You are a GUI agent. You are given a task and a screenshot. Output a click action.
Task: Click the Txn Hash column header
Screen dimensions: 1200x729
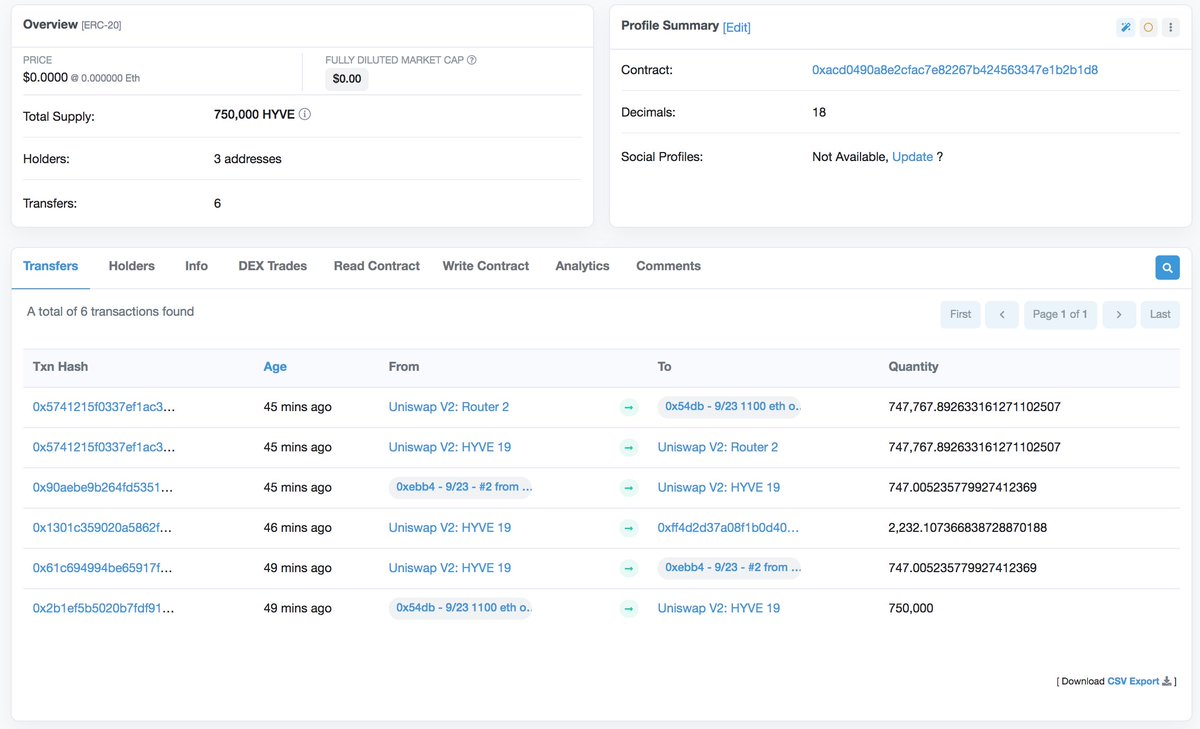coord(60,367)
